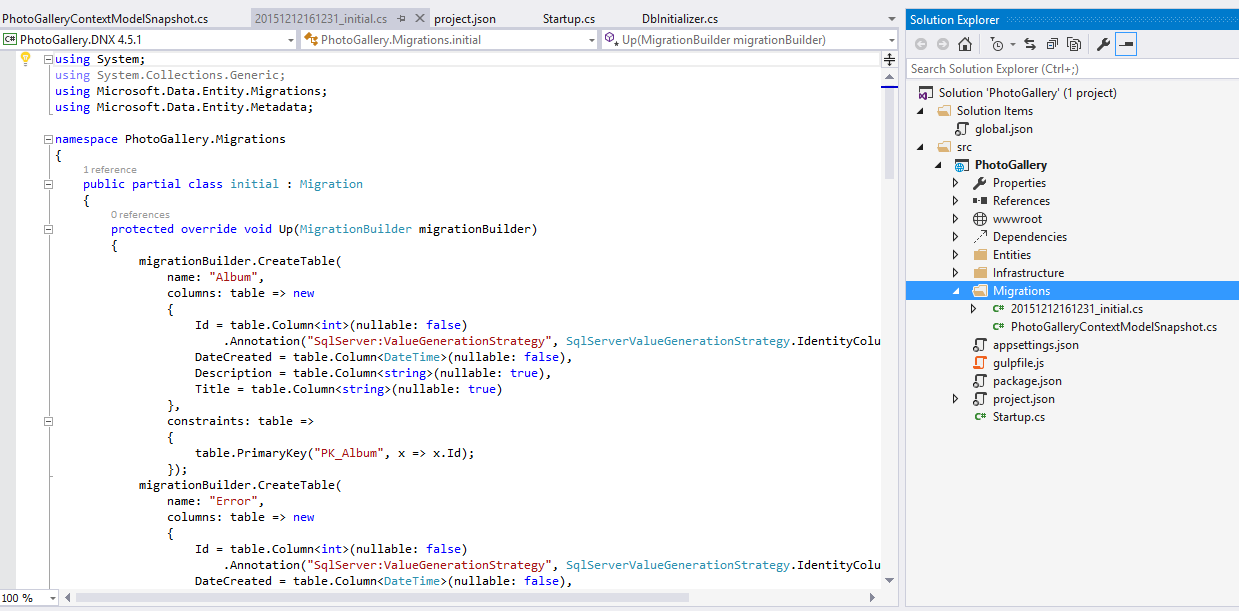Collapse the namespace PhotoGallery.Migrations code block
This screenshot has height=611, width=1239.
pyautogui.click(x=48, y=139)
